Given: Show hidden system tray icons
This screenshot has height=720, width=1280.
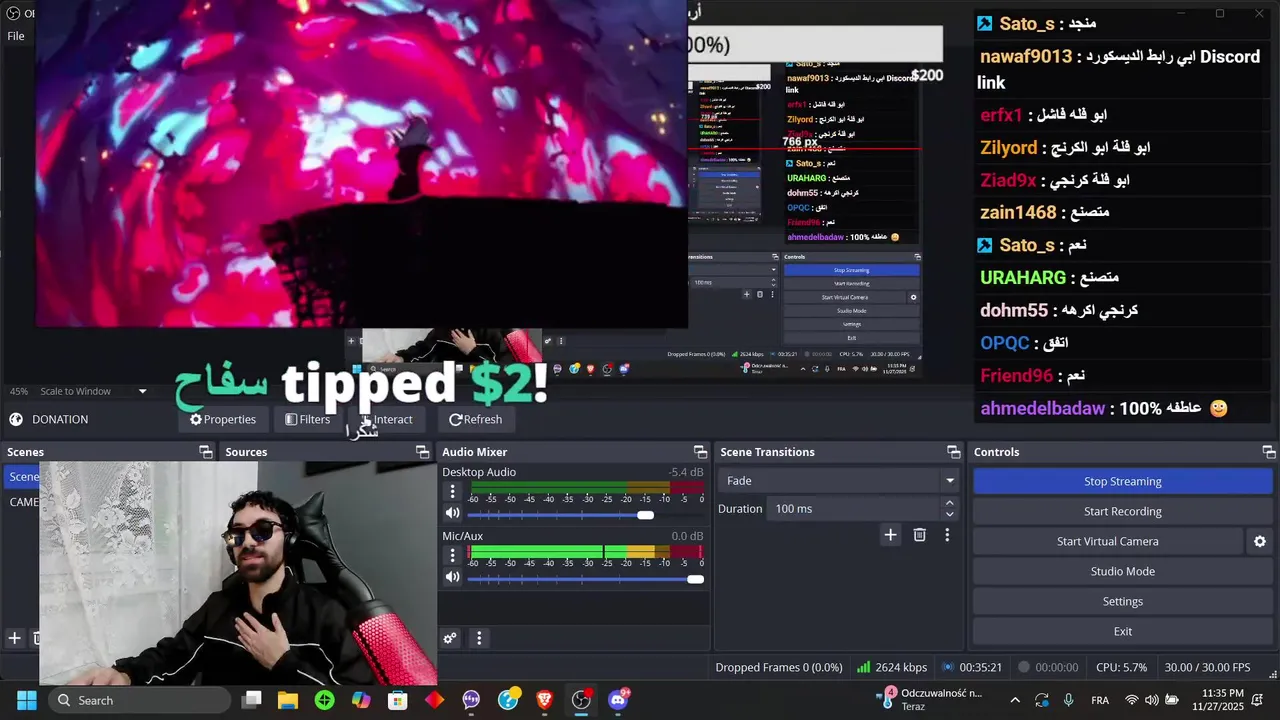Looking at the screenshot, I should tap(1015, 700).
